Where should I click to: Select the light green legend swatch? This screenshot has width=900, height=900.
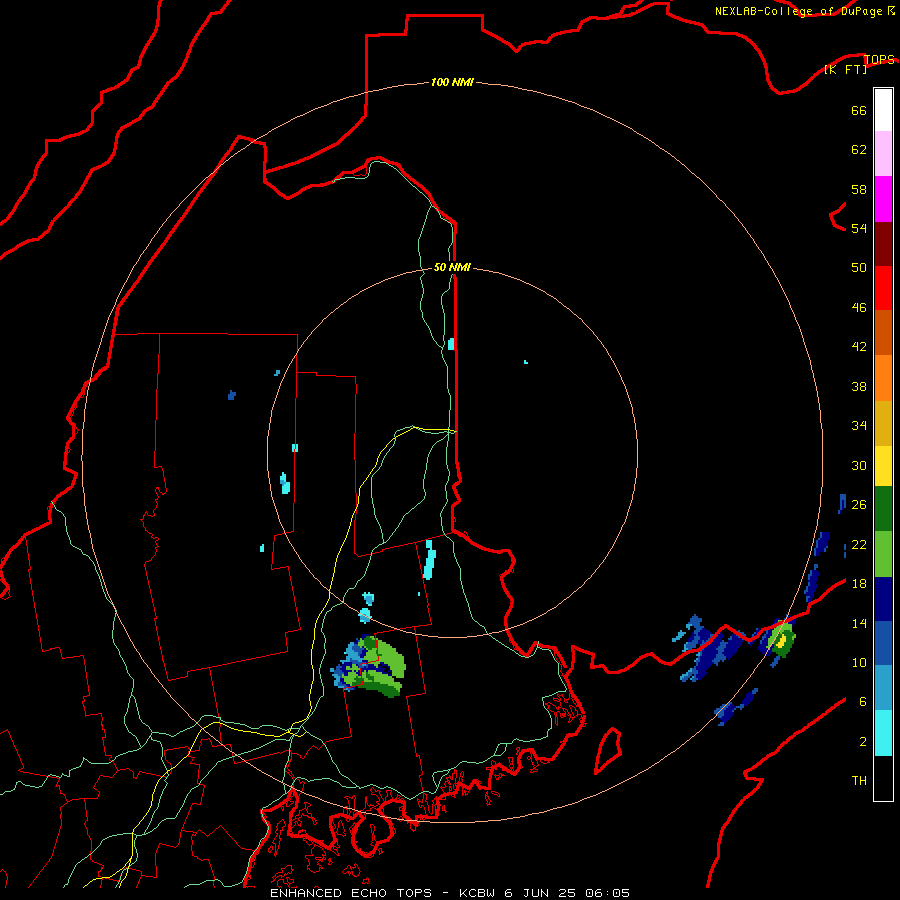(x=883, y=554)
